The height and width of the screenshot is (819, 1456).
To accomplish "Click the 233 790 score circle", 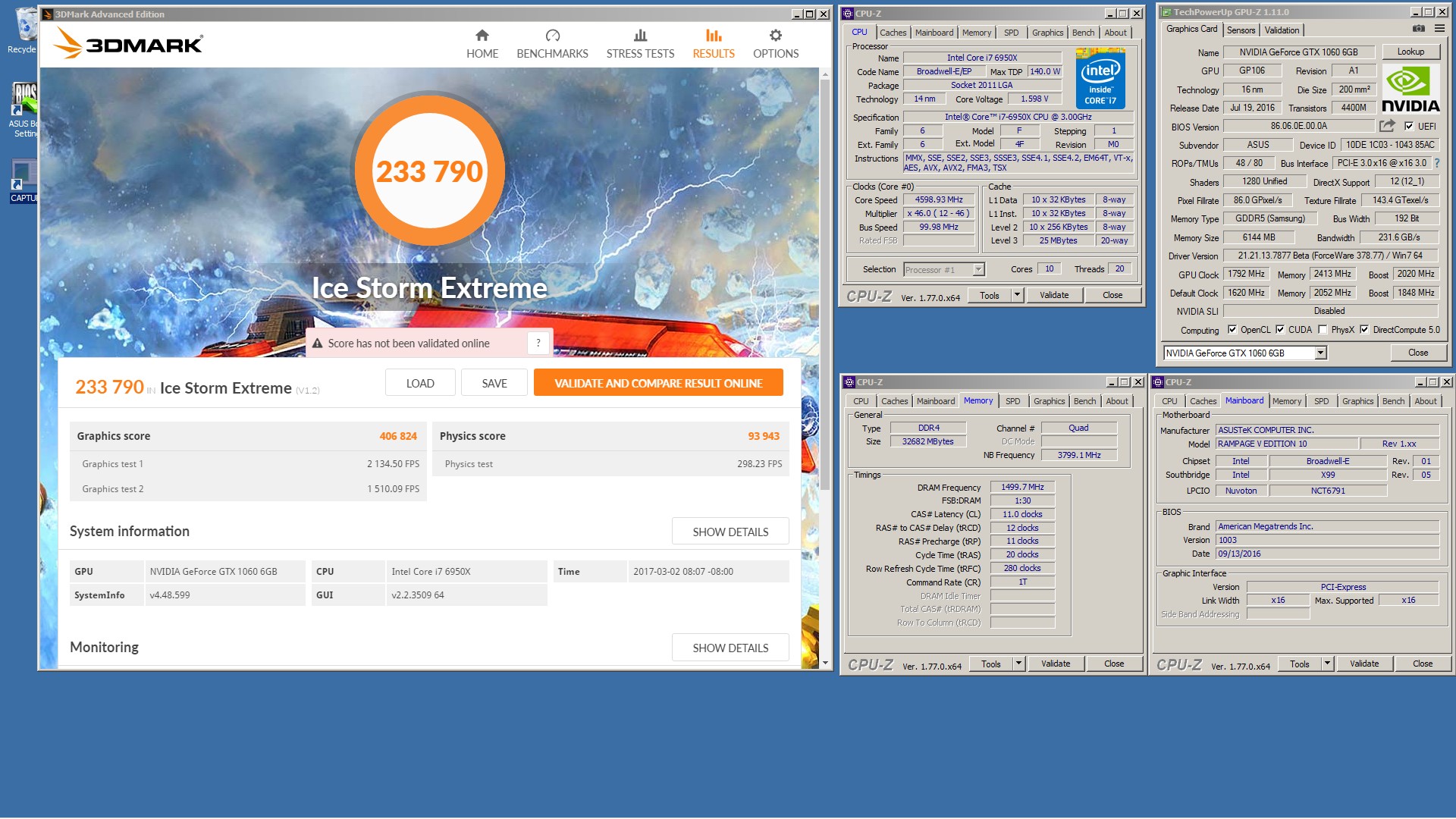I will tap(429, 171).
